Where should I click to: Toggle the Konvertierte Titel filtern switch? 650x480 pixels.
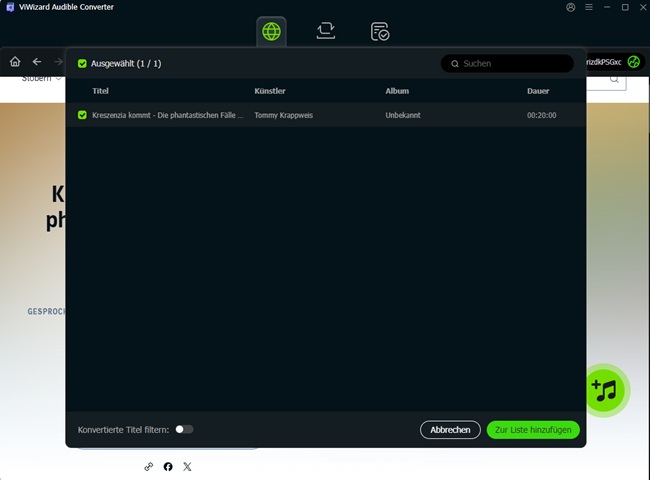[x=184, y=429]
